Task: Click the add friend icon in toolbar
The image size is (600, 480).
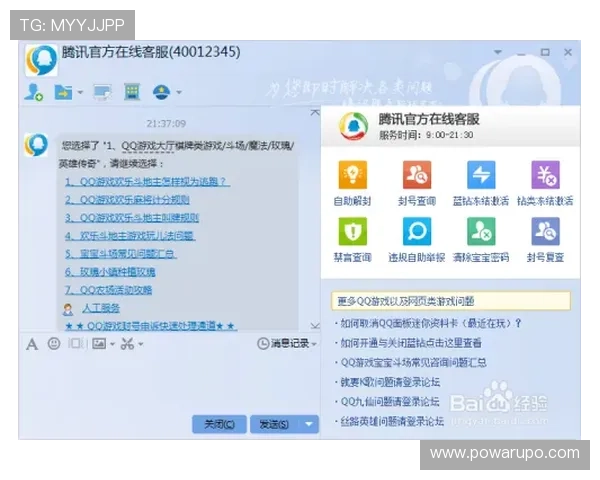Action: (33, 92)
